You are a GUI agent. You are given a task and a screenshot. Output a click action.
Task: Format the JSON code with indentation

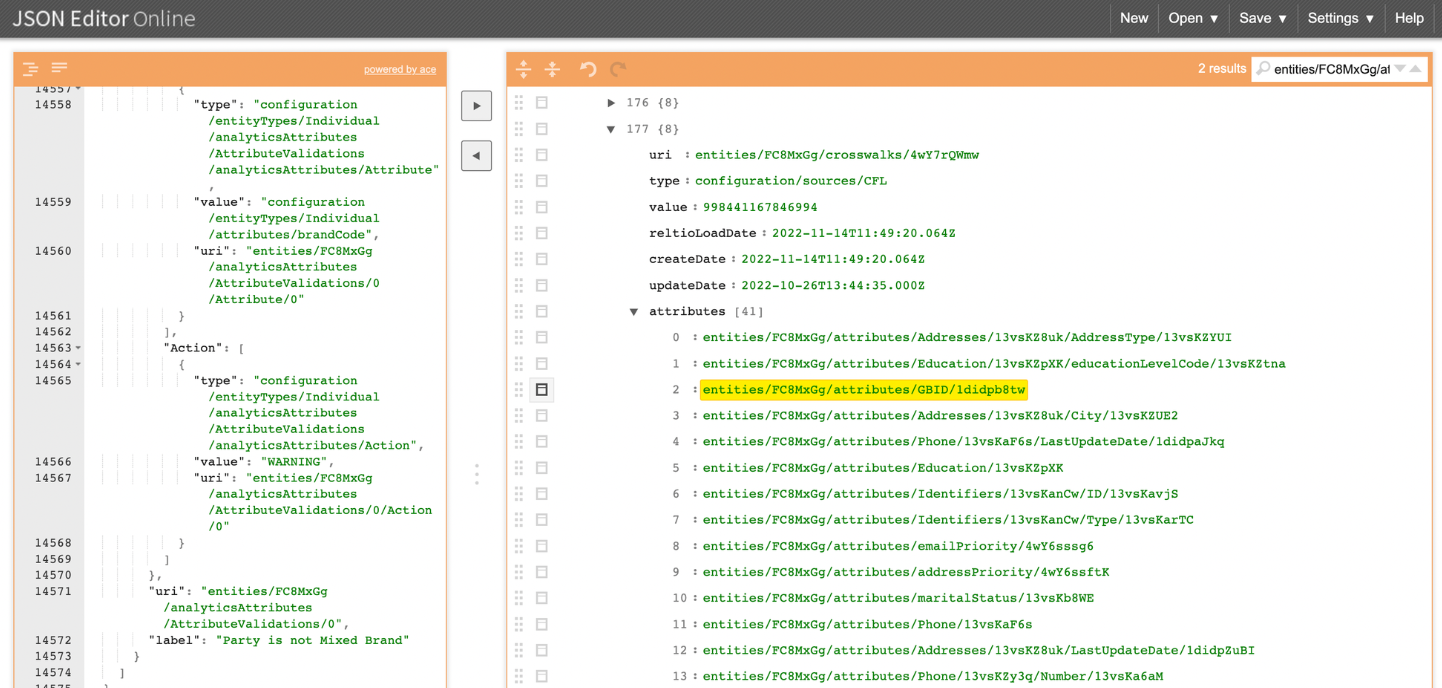click(31, 69)
